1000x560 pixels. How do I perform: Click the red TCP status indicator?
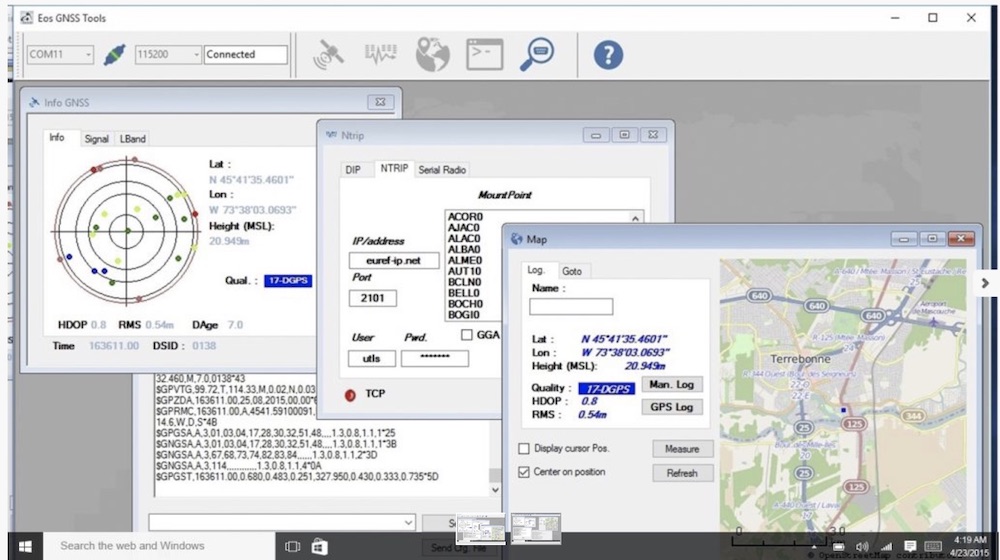(349, 395)
